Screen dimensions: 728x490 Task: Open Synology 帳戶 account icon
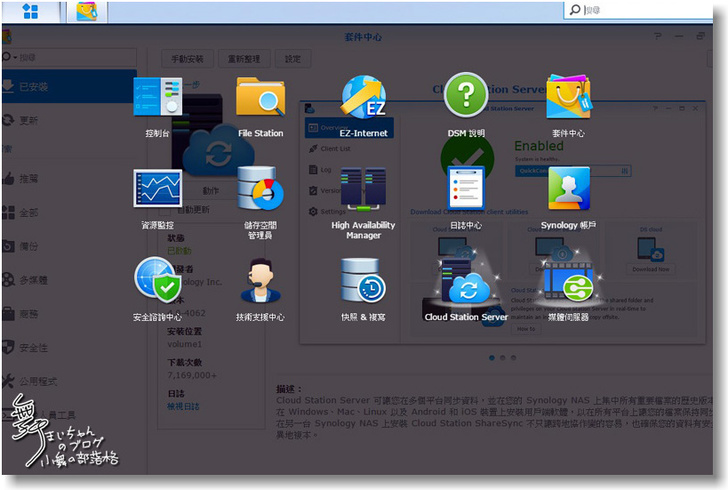point(568,190)
